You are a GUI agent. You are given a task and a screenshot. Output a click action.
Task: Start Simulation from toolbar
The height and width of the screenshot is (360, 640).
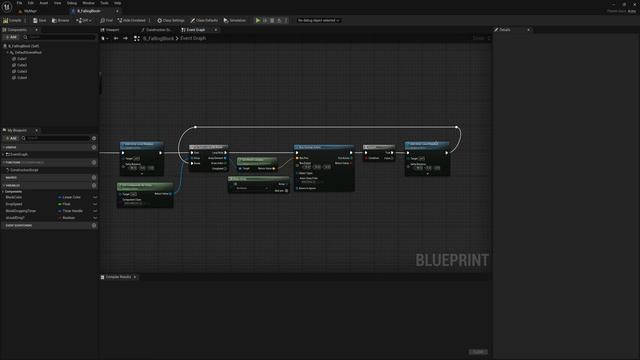(x=235, y=20)
